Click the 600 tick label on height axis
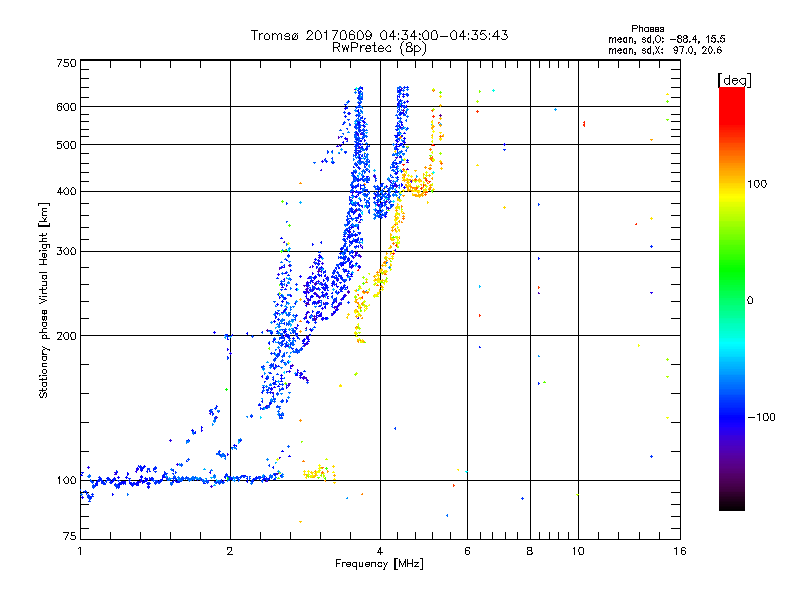800x600 pixels. pos(66,107)
